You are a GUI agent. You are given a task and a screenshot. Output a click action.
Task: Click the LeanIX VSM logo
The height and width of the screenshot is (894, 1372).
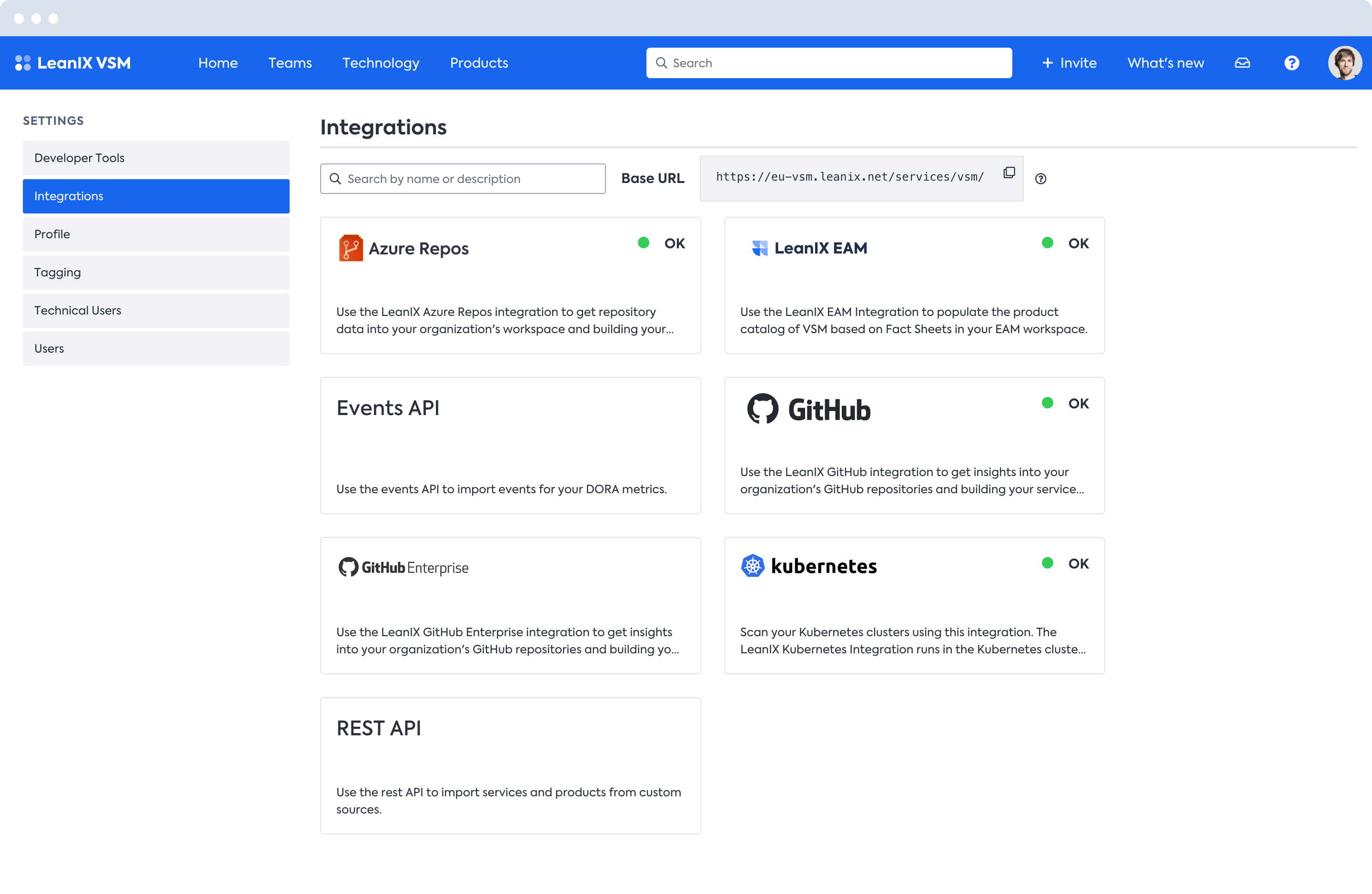pyautogui.click(x=72, y=63)
